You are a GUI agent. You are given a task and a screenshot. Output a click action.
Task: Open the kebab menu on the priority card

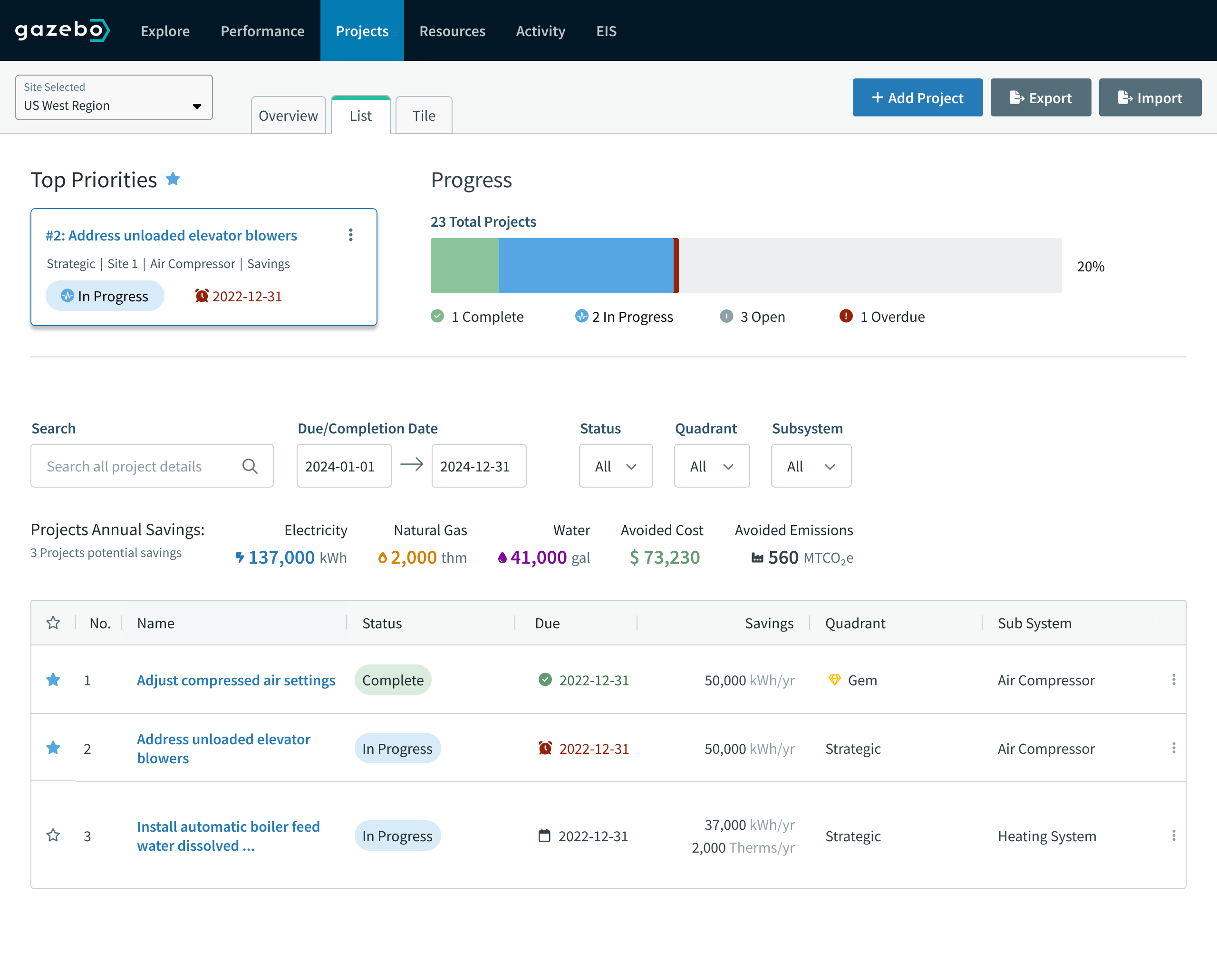[351, 235]
